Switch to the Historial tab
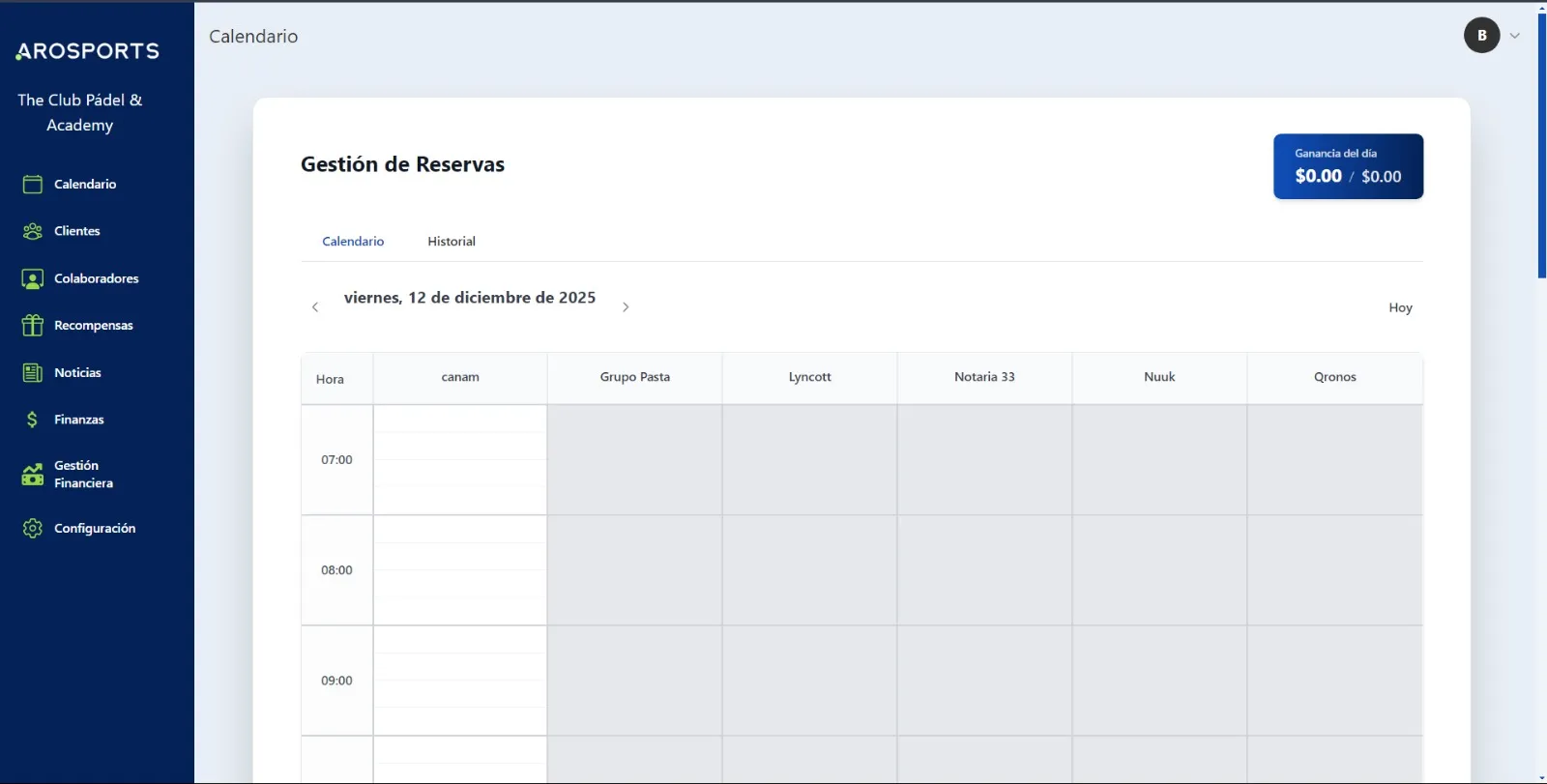The width and height of the screenshot is (1547, 784). pyautogui.click(x=452, y=242)
